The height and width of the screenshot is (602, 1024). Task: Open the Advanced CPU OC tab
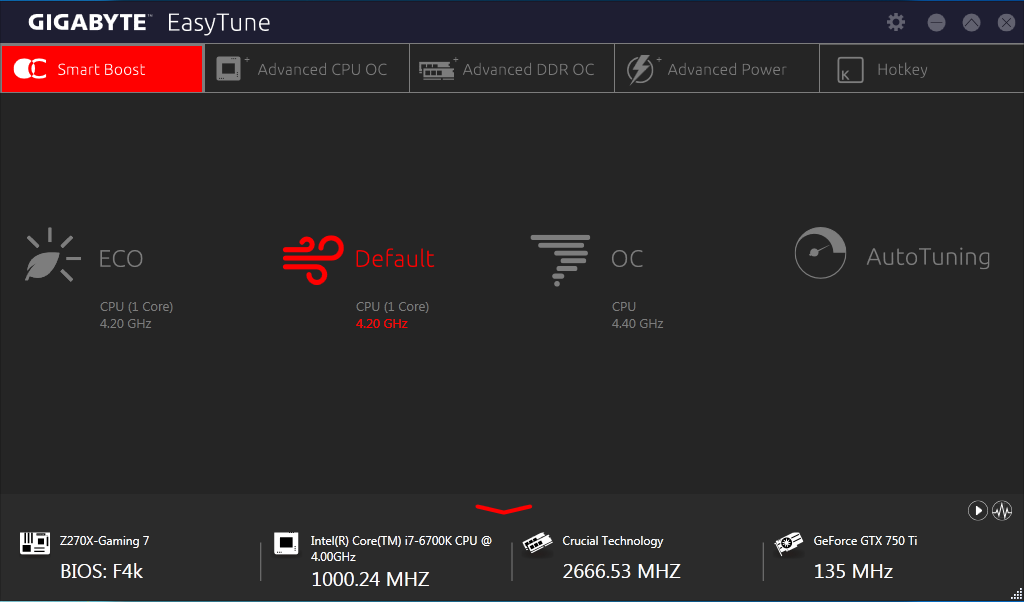pos(307,69)
